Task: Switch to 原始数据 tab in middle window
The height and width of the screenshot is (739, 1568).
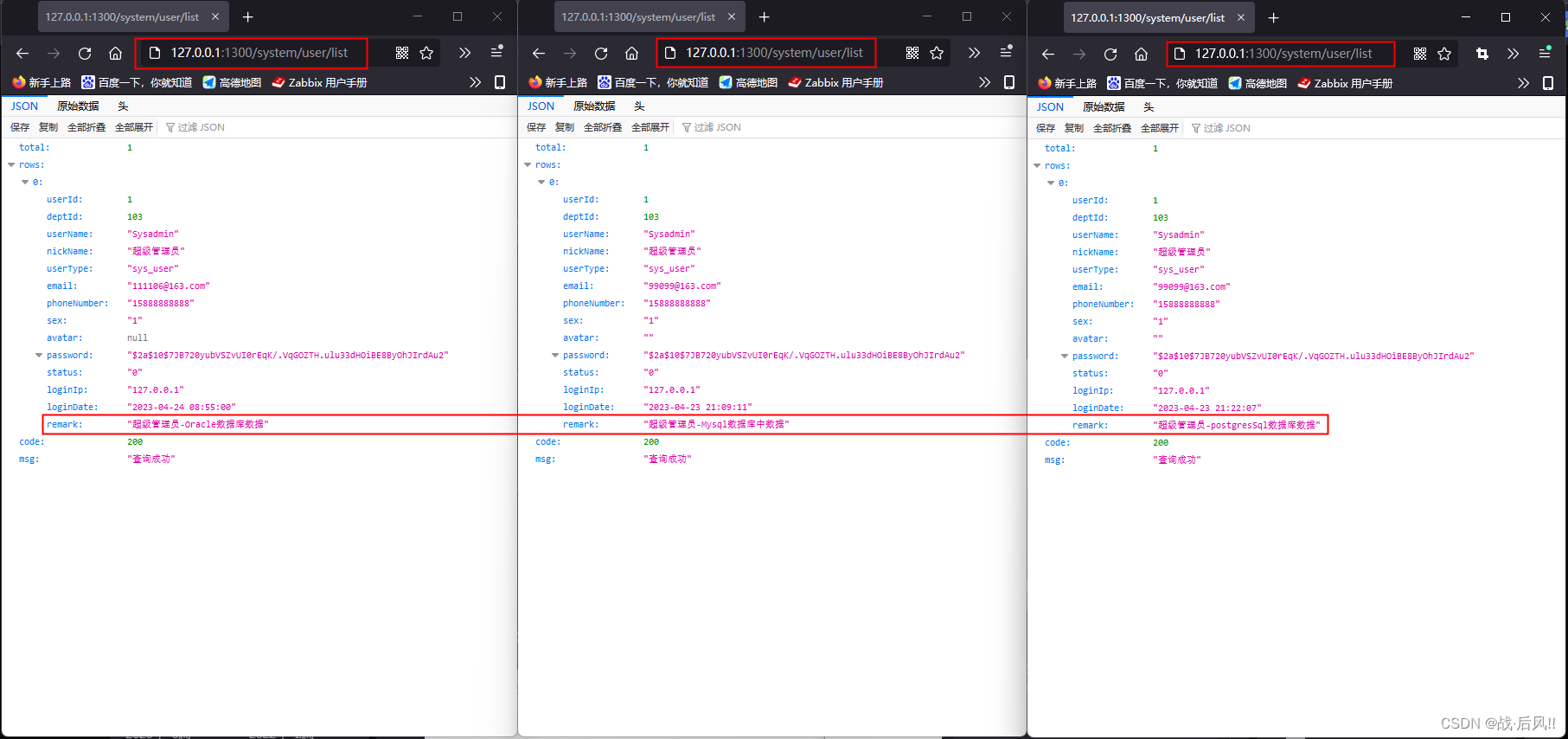Action: pos(594,106)
